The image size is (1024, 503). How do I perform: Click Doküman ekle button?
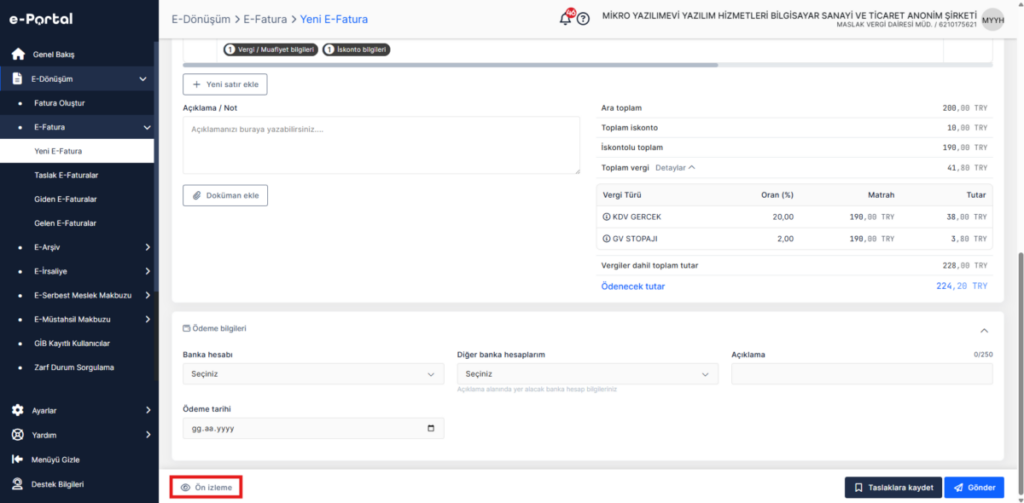pyautogui.click(x=225, y=195)
